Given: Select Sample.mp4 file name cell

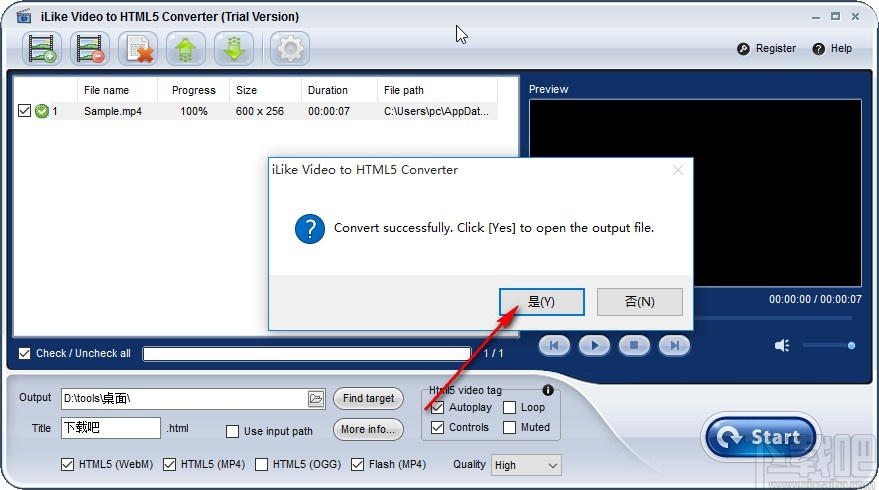Looking at the screenshot, I should click(113, 111).
